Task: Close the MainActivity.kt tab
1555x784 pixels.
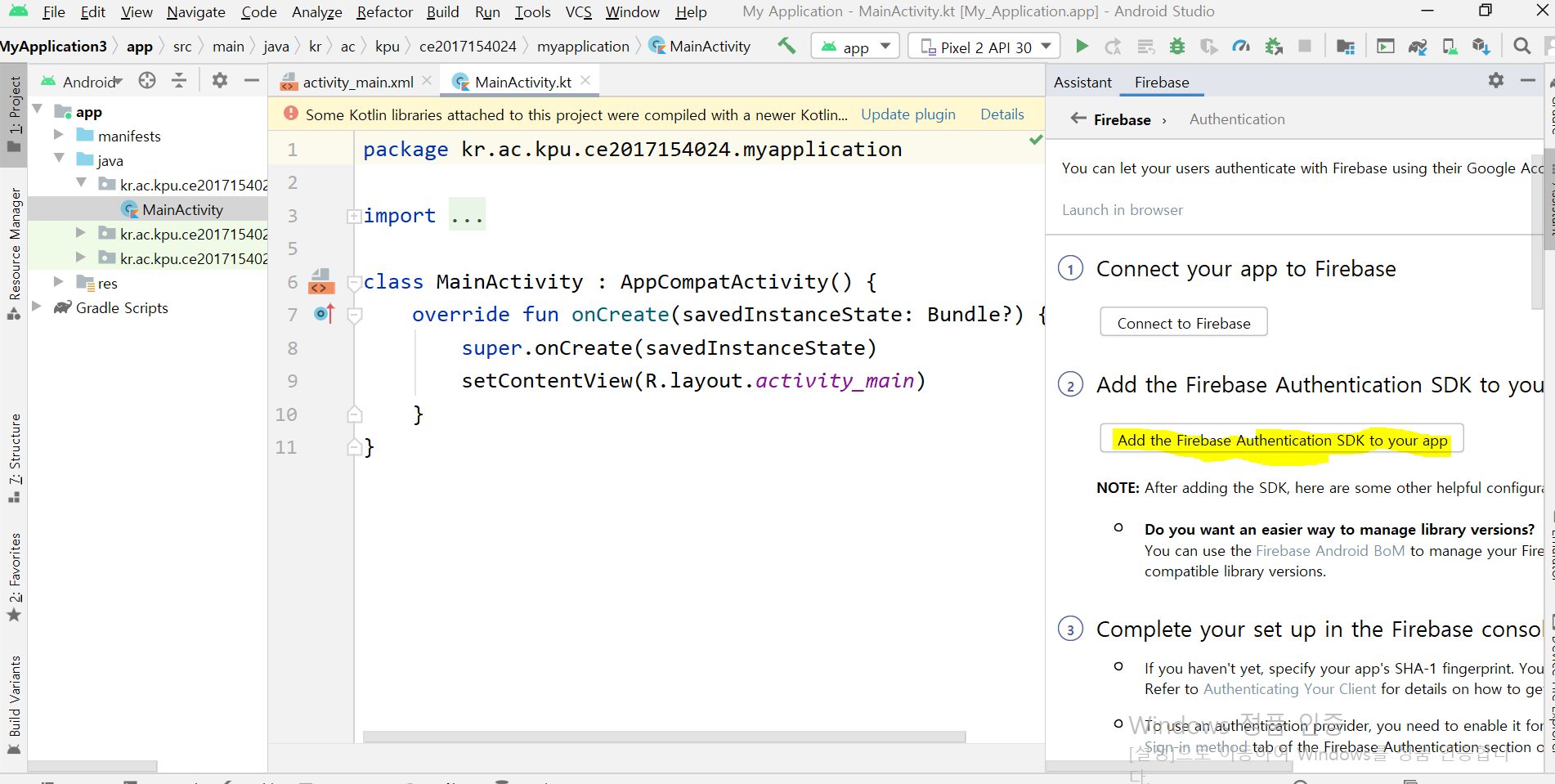Action: click(585, 80)
